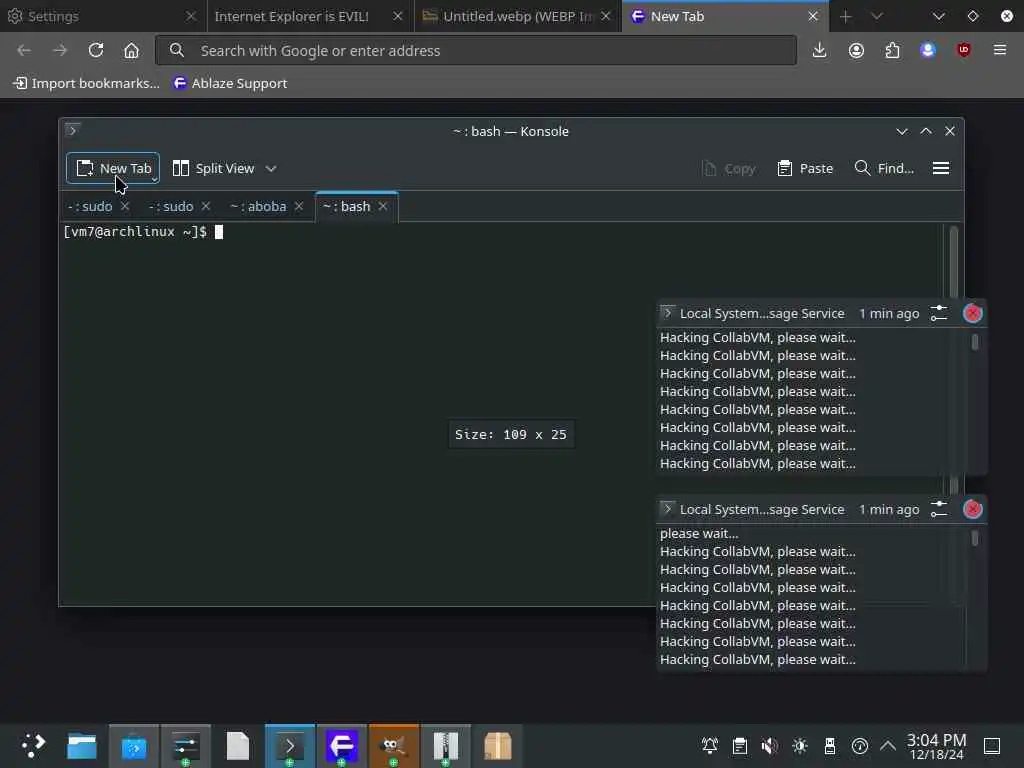Click the show desktop button
Image resolution: width=1024 pixels, height=768 pixels.
(992, 746)
